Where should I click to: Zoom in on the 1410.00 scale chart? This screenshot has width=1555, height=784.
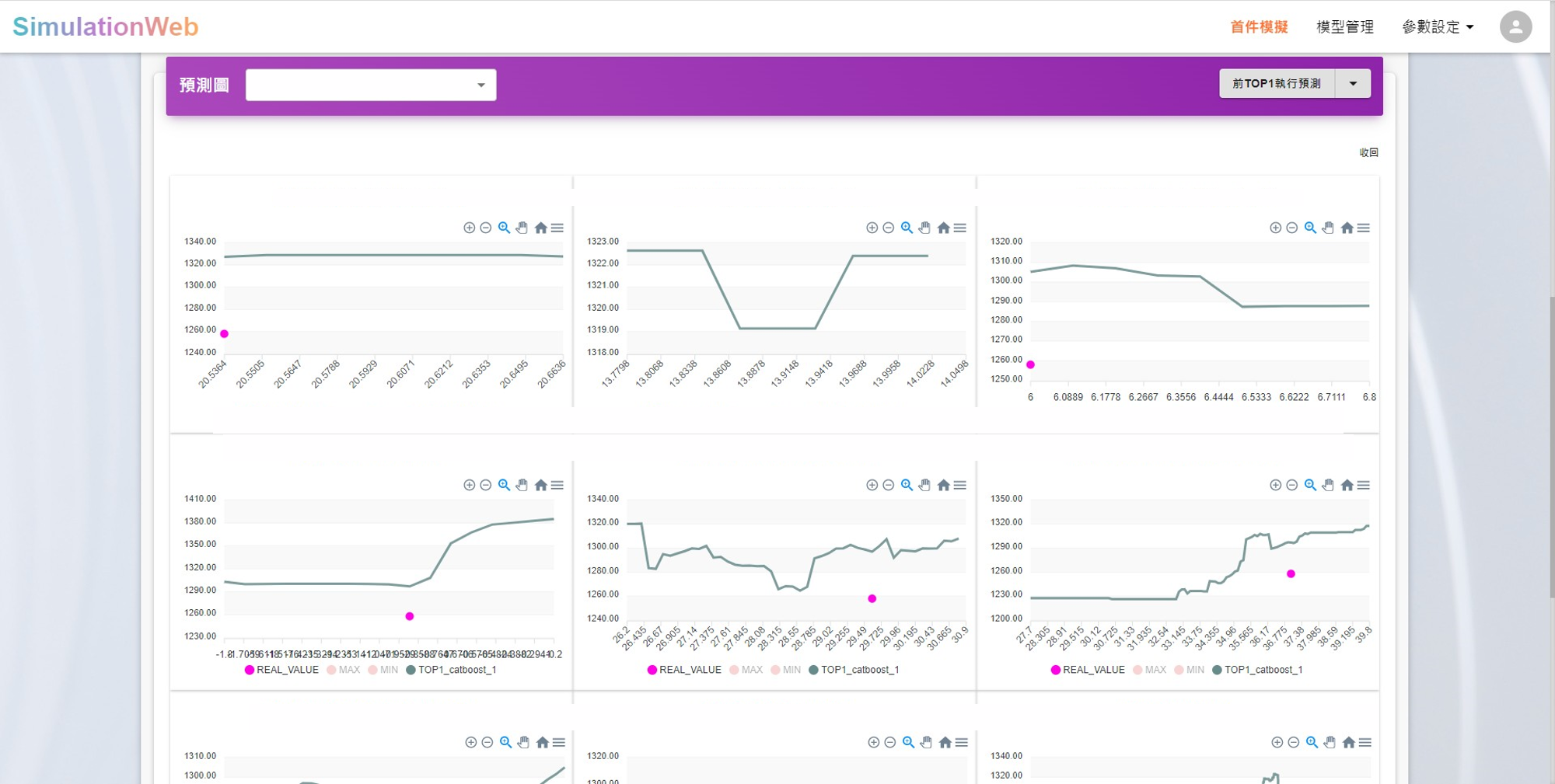[x=469, y=485]
